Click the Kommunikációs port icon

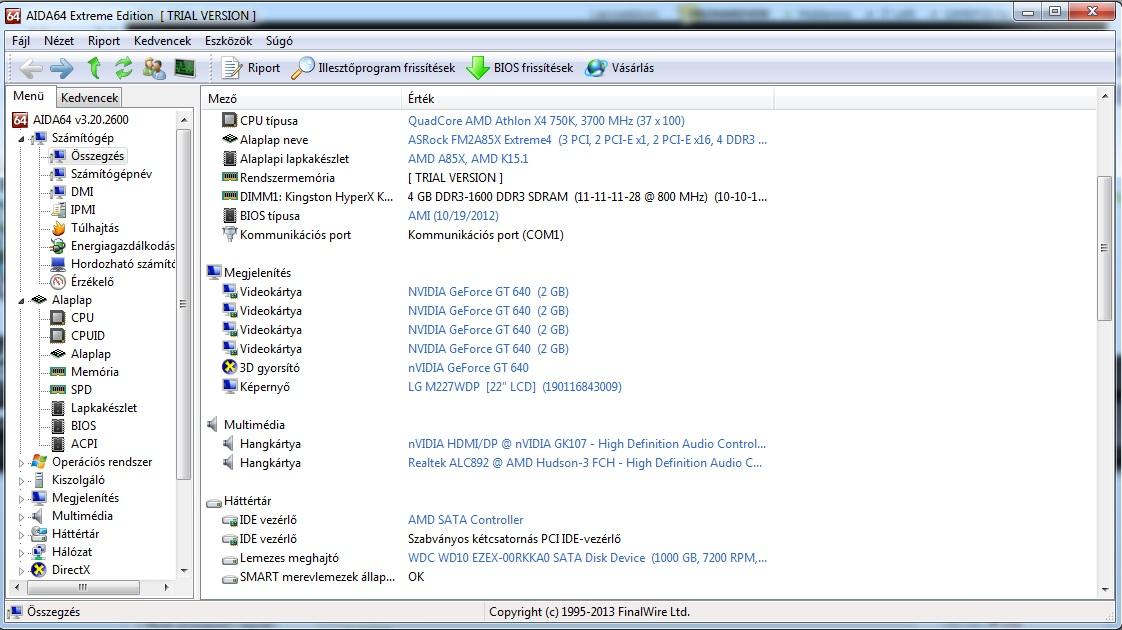229,234
